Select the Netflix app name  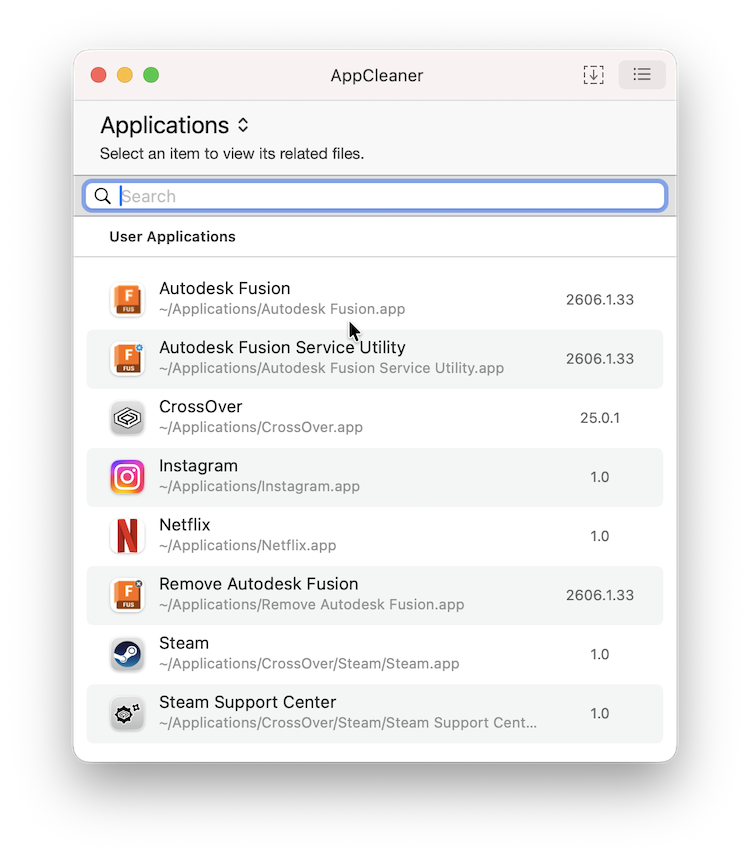(x=185, y=525)
